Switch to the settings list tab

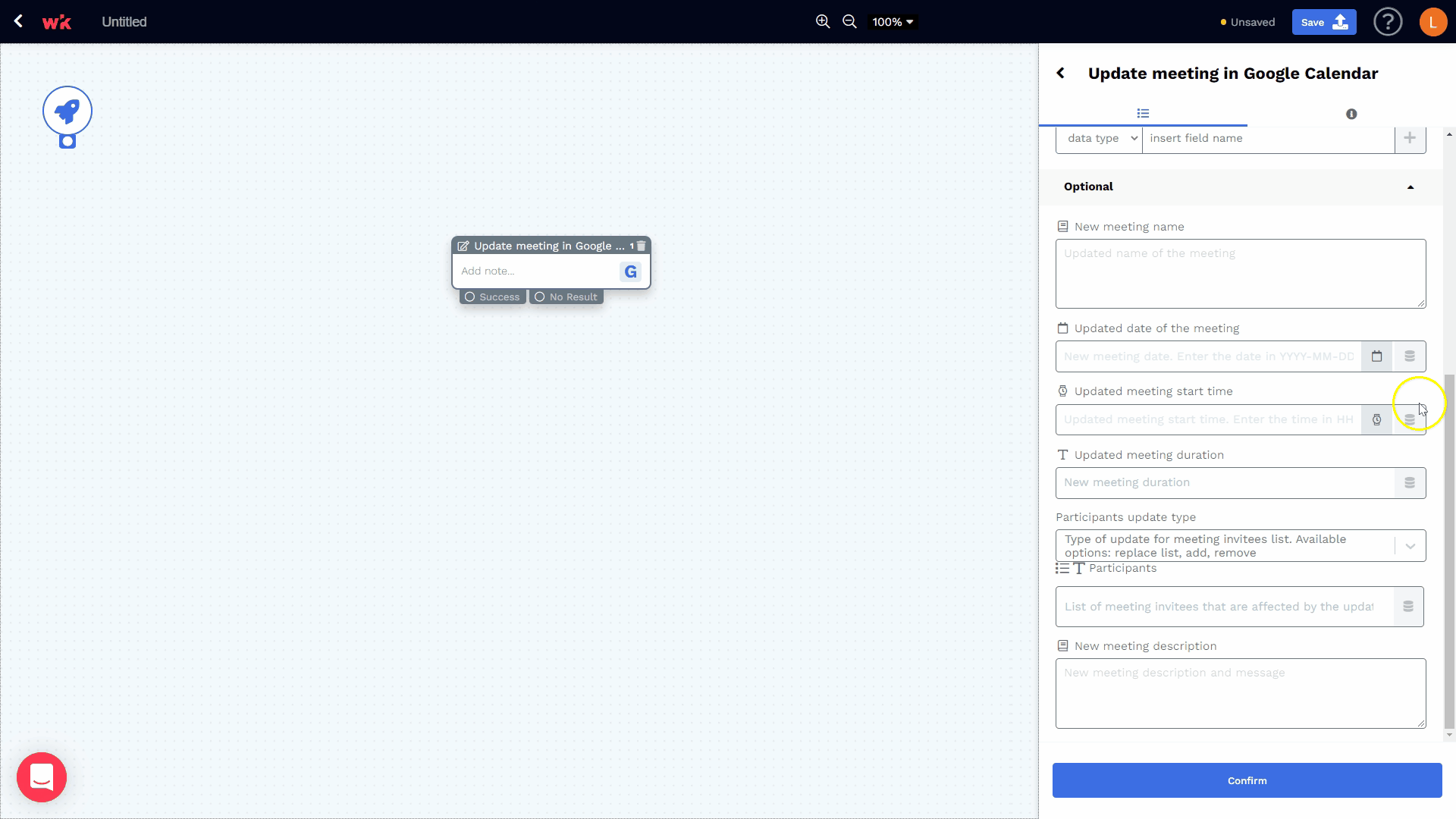[1143, 114]
